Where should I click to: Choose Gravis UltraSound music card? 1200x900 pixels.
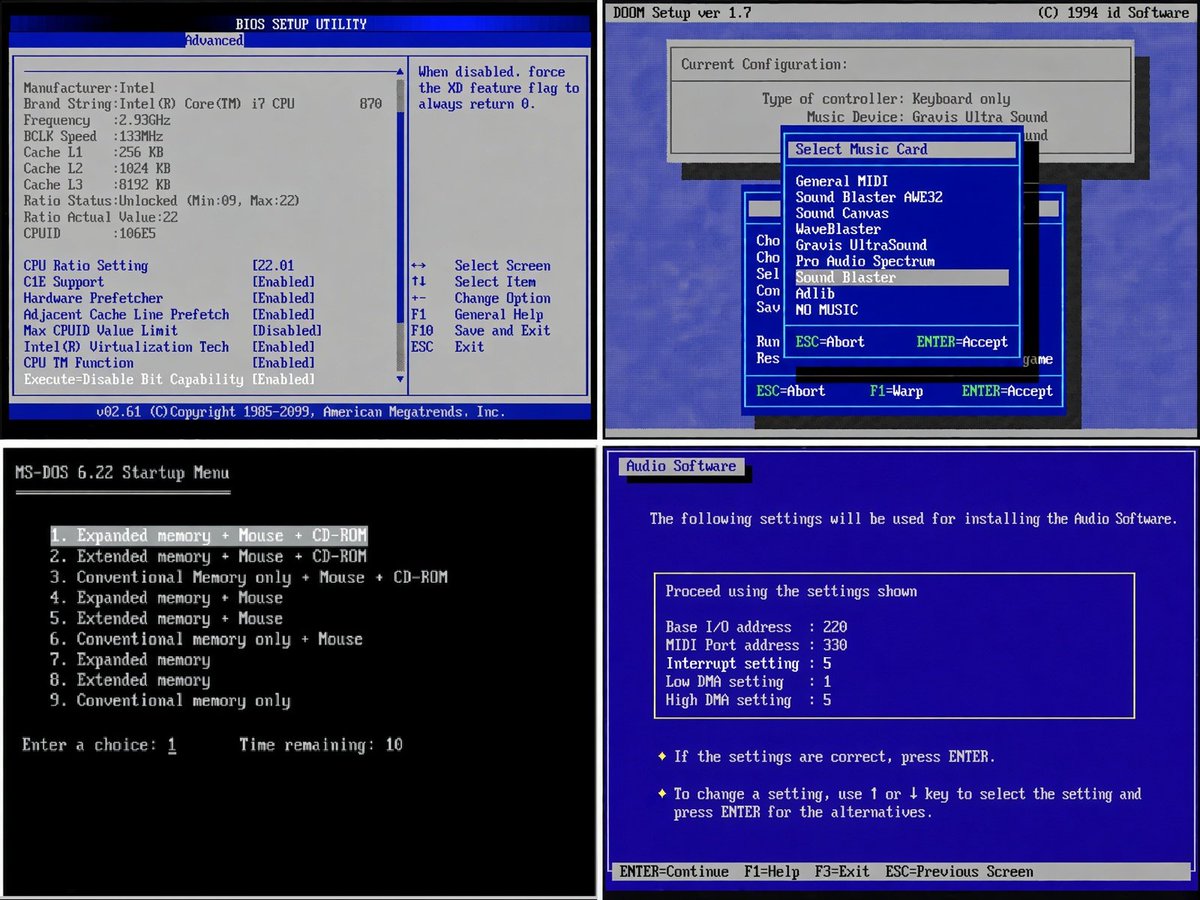[x=861, y=245]
